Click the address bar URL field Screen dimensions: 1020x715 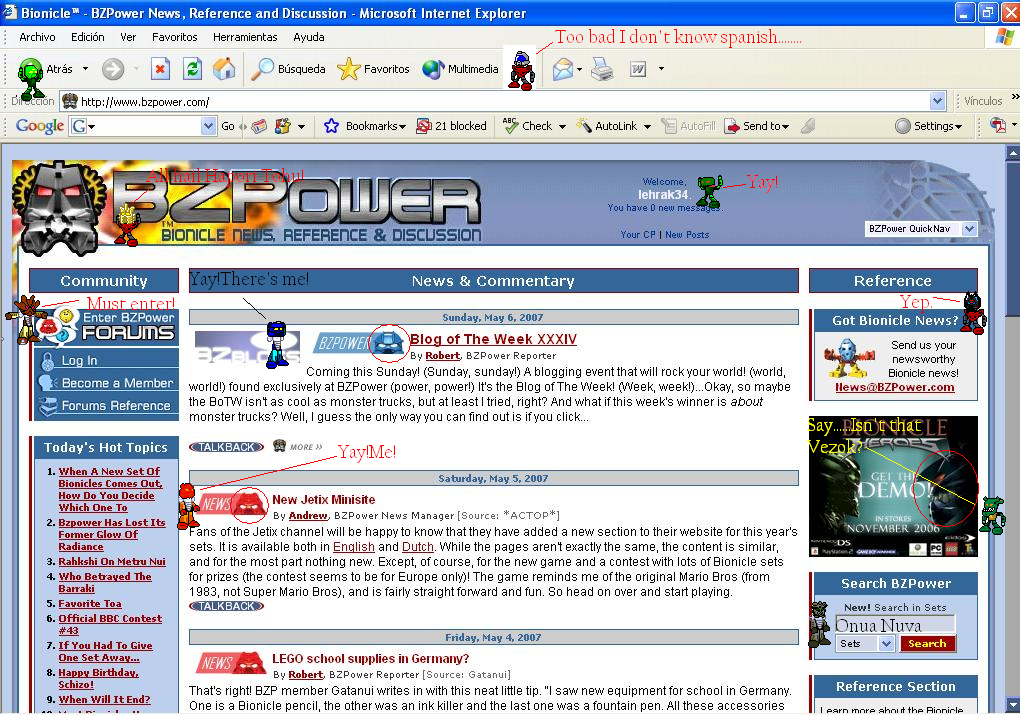[x=494, y=101]
